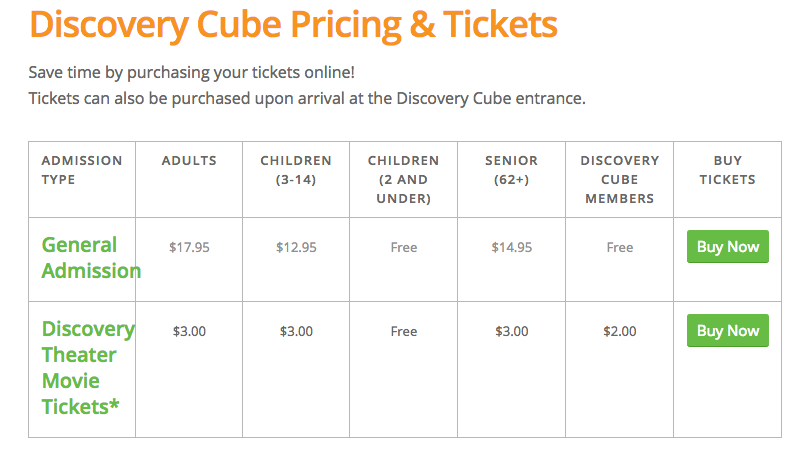Click Buy Now for General Admission
The width and height of the screenshot is (801, 465).
727,247
